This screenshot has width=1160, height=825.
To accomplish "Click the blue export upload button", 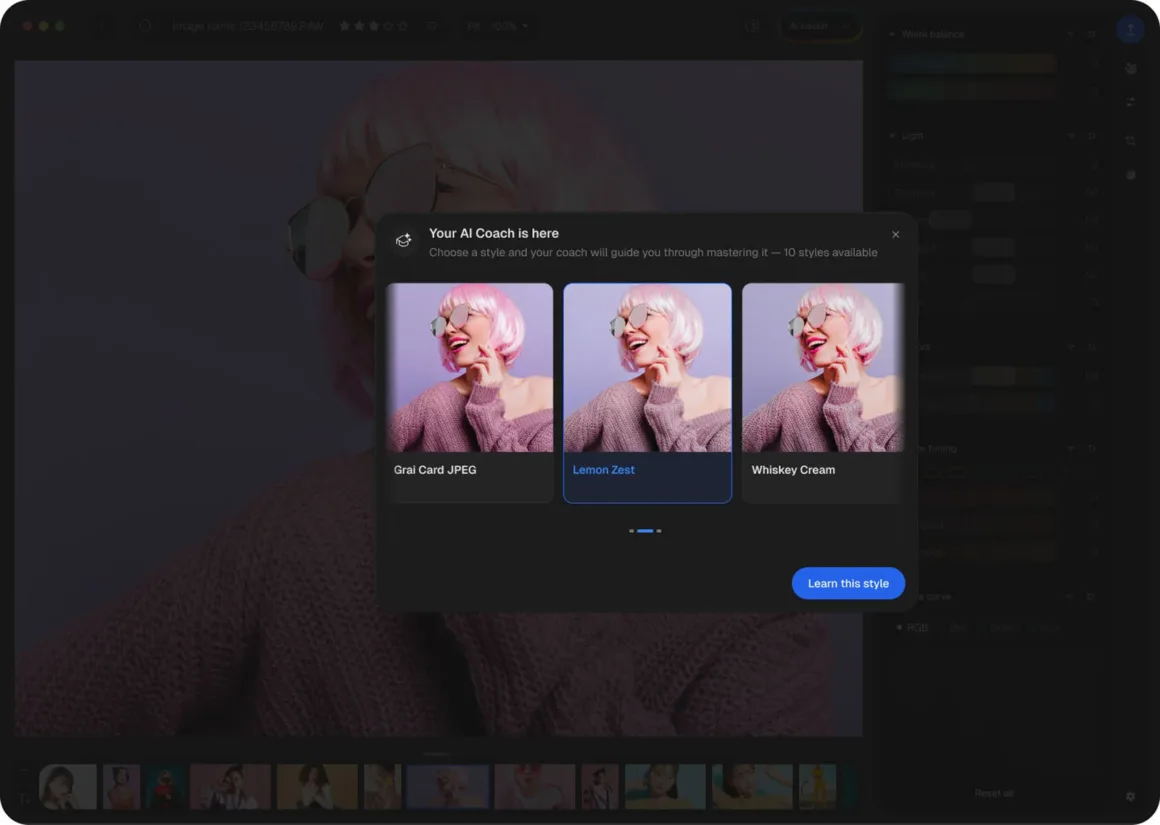I will click(1130, 29).
